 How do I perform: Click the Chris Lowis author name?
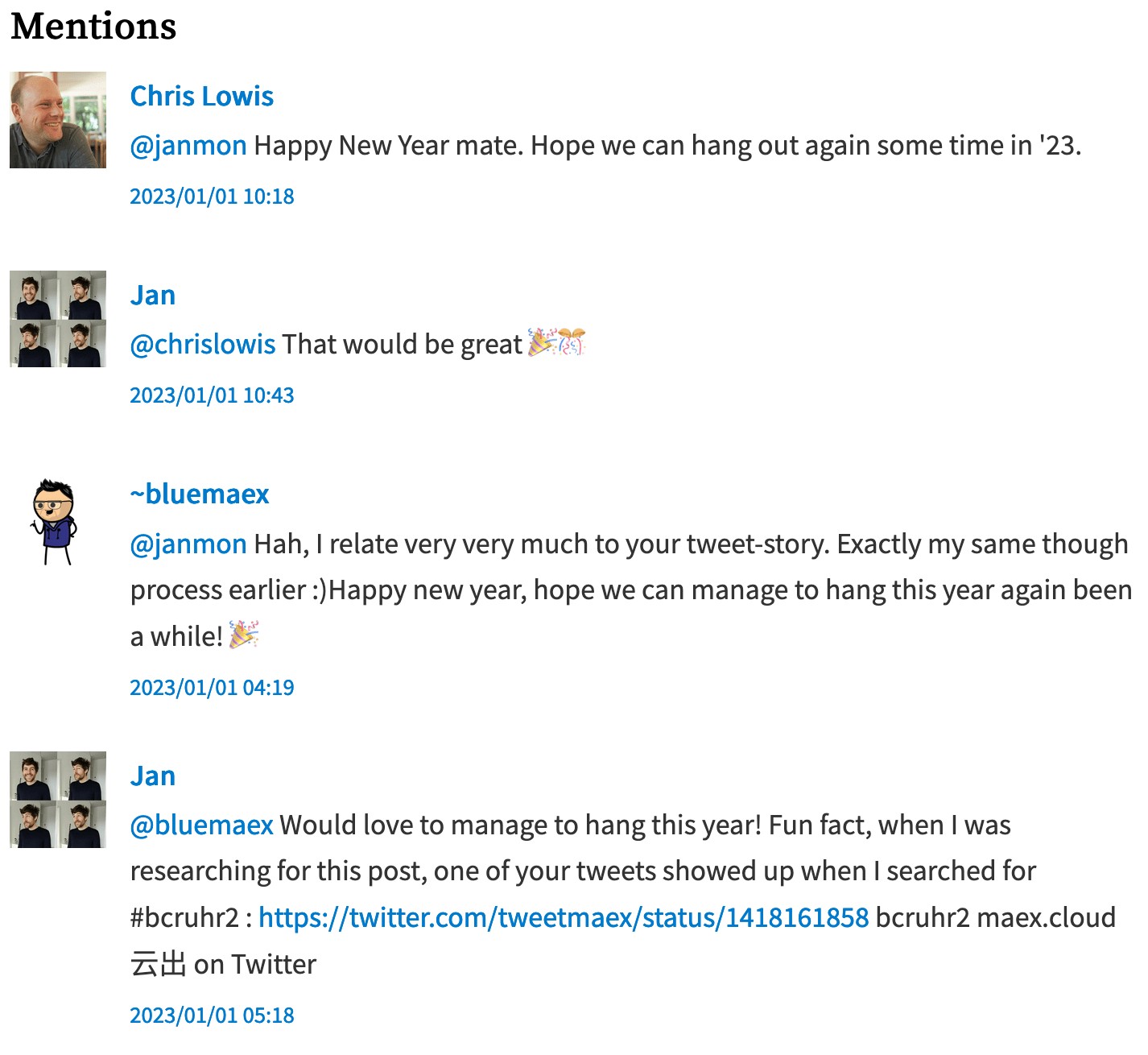click(x=202, y=97)
